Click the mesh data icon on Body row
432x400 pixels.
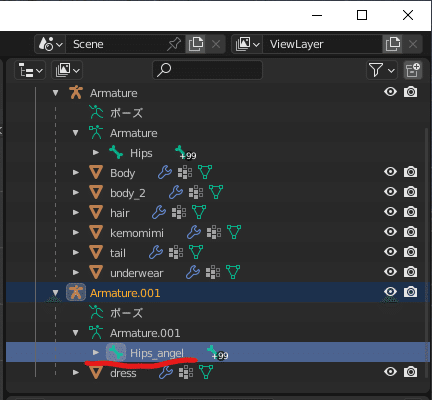(205, 172)
